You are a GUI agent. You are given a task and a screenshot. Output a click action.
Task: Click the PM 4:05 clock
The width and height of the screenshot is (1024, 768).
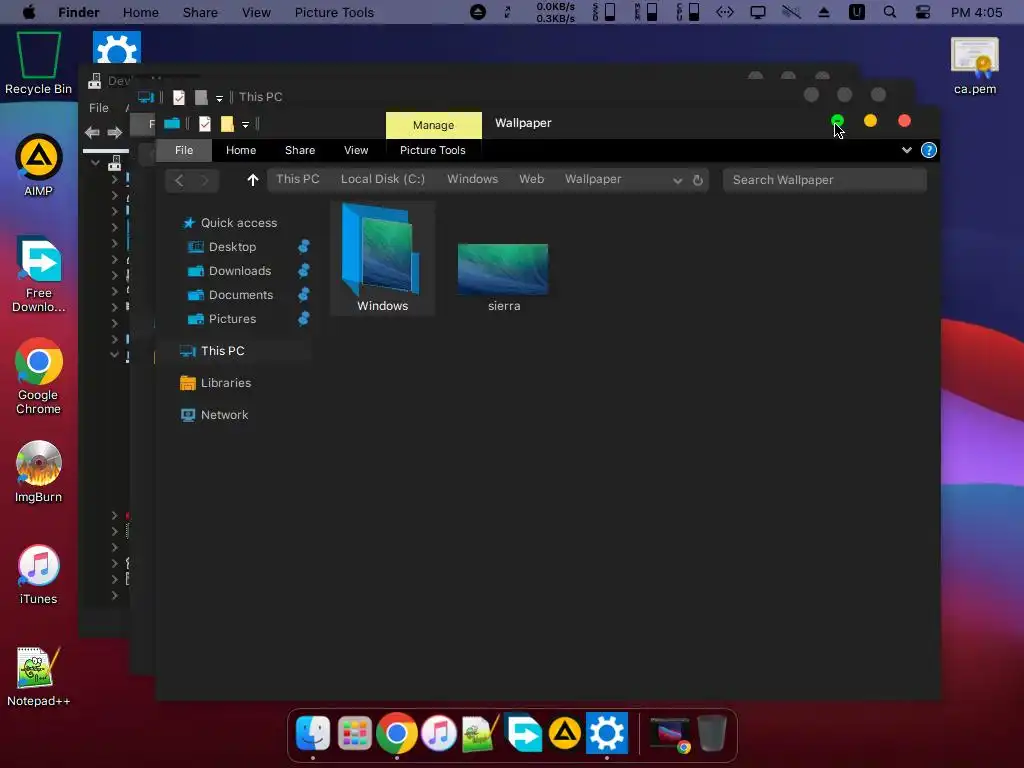(x=976, y=12)
